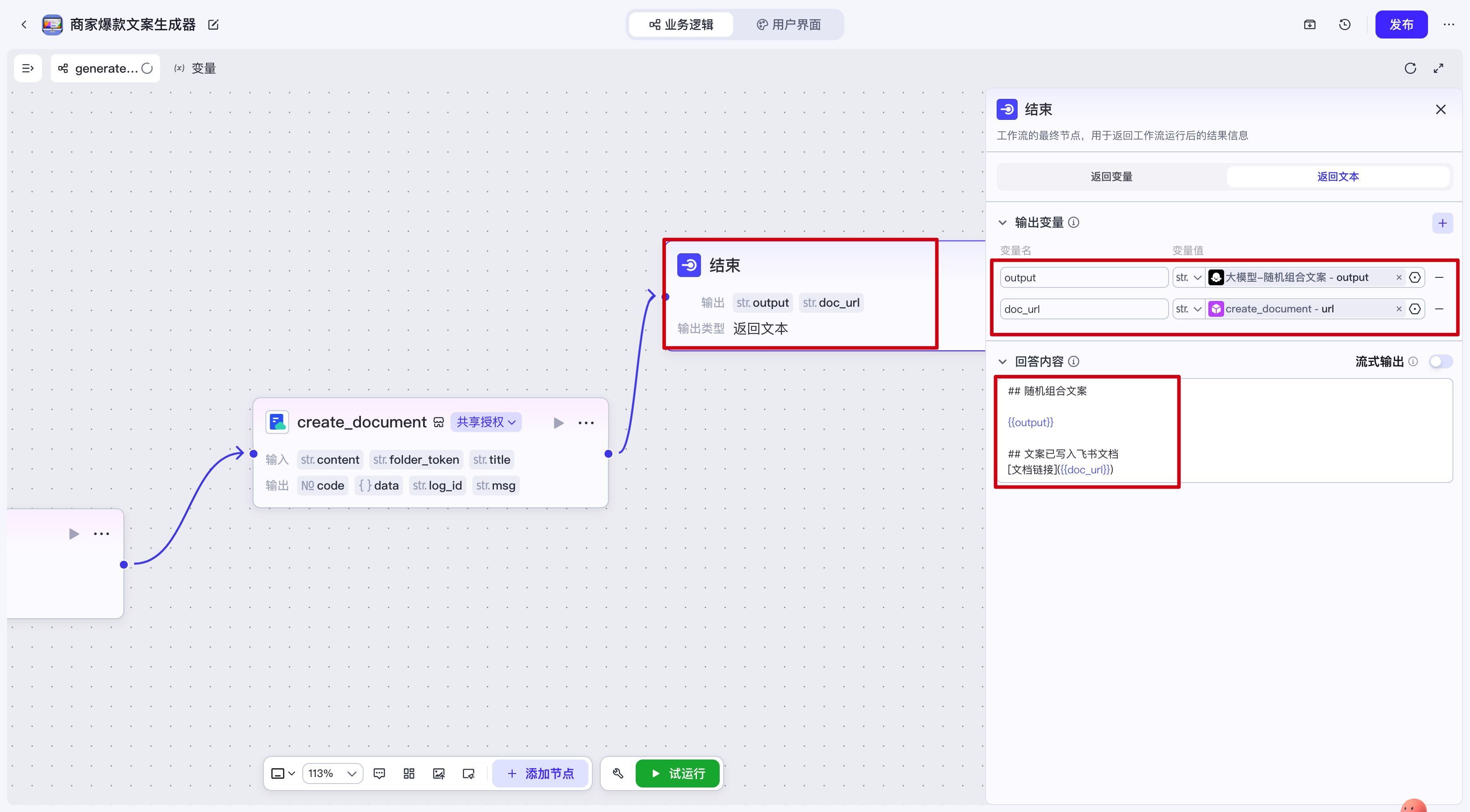1470x812 pixels.
Task: Click the add comment icon in bottom toolbar
Action: click(379, 773)
